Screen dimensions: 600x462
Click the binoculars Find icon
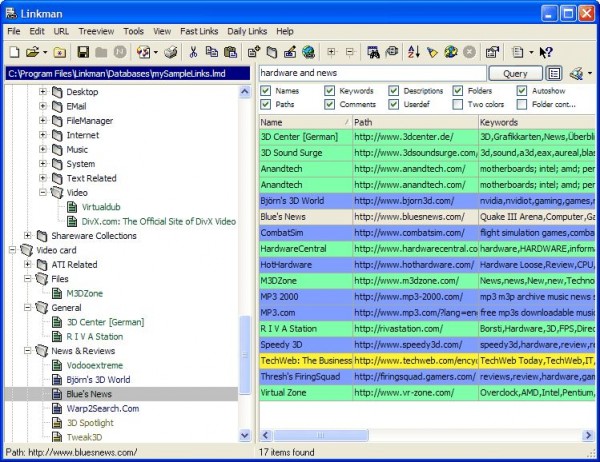(375, 52)
